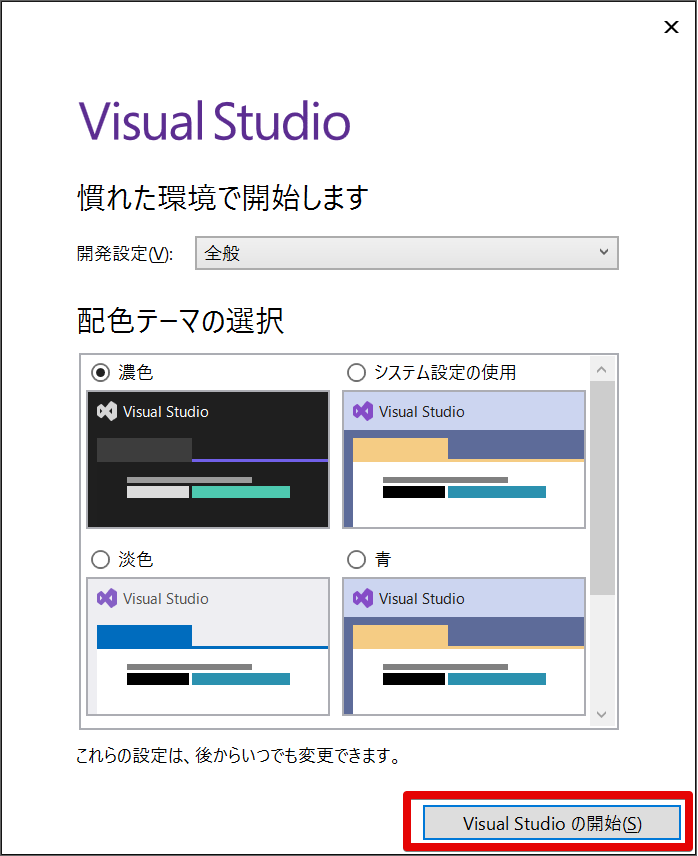Click the theme list vertical scrollbar thumb
Image resolution: width=698 pixels, height=856 pixels.
click(x=602, y=488)
